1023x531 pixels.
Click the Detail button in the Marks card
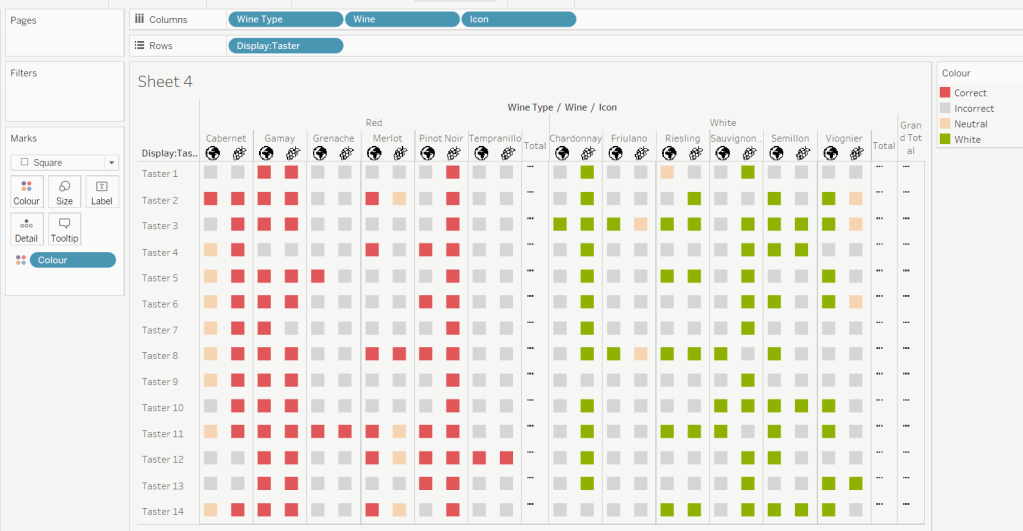(26, 230)
